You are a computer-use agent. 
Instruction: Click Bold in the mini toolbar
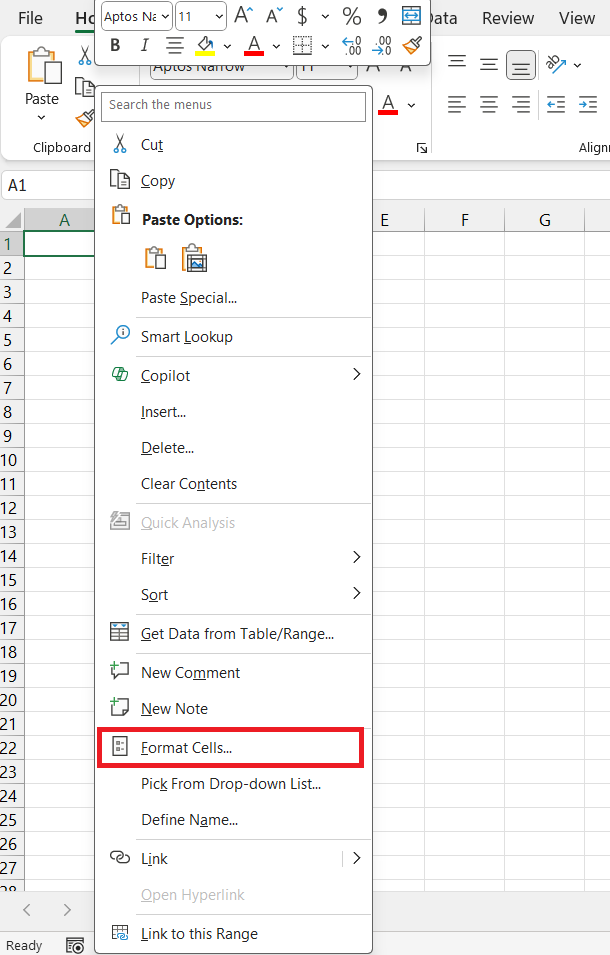point(115,45)
